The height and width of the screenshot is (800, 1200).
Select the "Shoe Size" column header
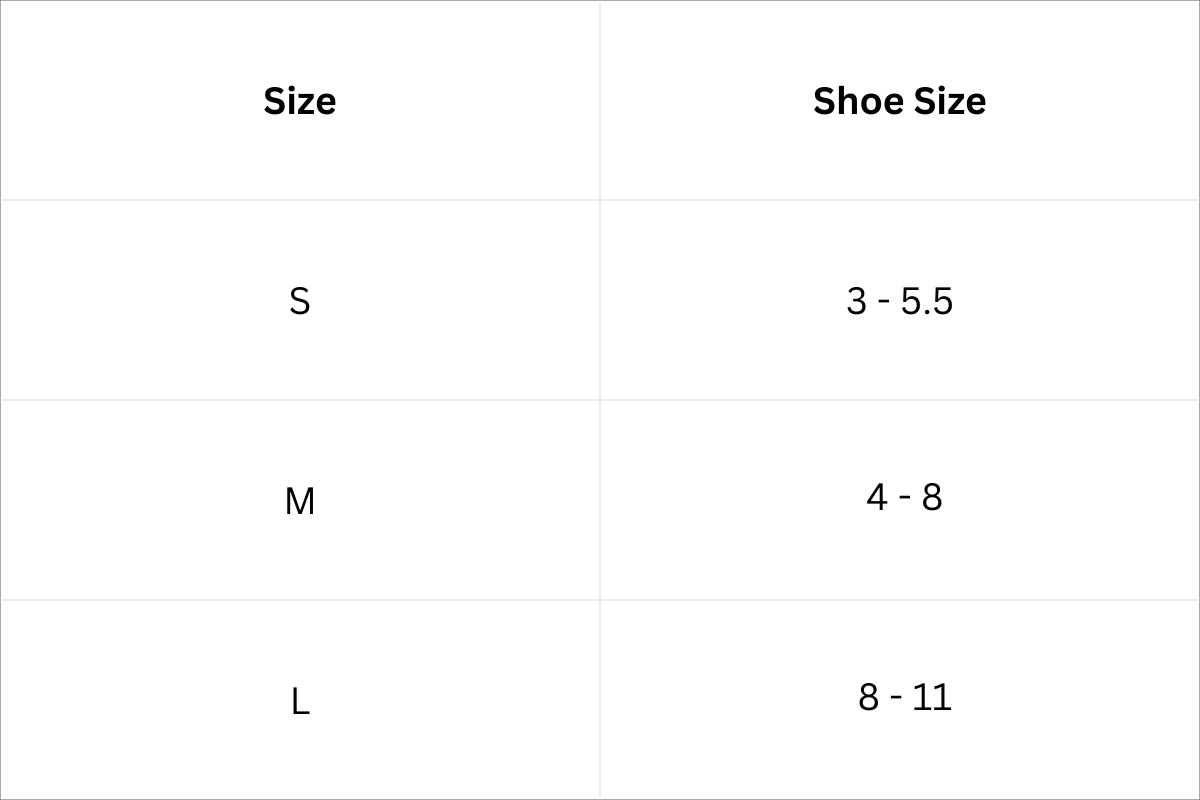click(x=899, y=101)
